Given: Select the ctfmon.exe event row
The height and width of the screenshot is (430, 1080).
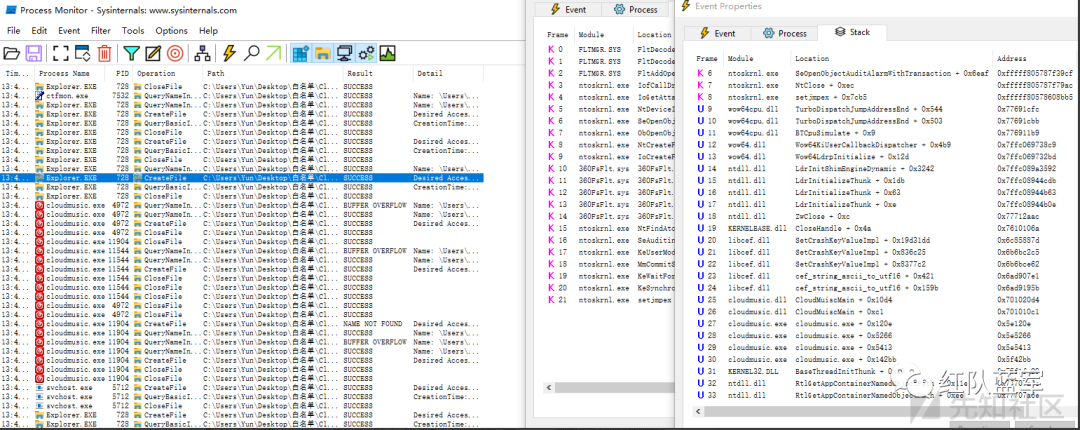Looking at the screenshot, I should (242, 96).
